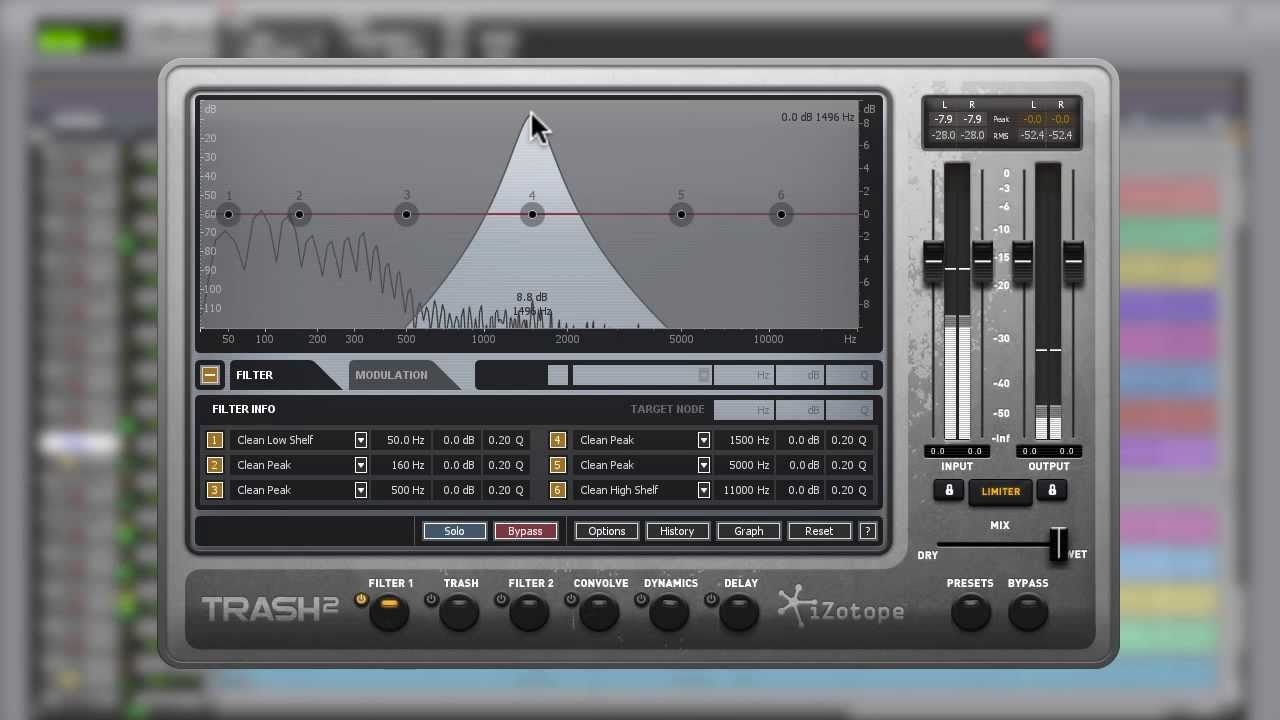Click the Clean Low Shelf filter name
The width and height of the screenshot is (1280, 720).
click(x=275, y=440)
